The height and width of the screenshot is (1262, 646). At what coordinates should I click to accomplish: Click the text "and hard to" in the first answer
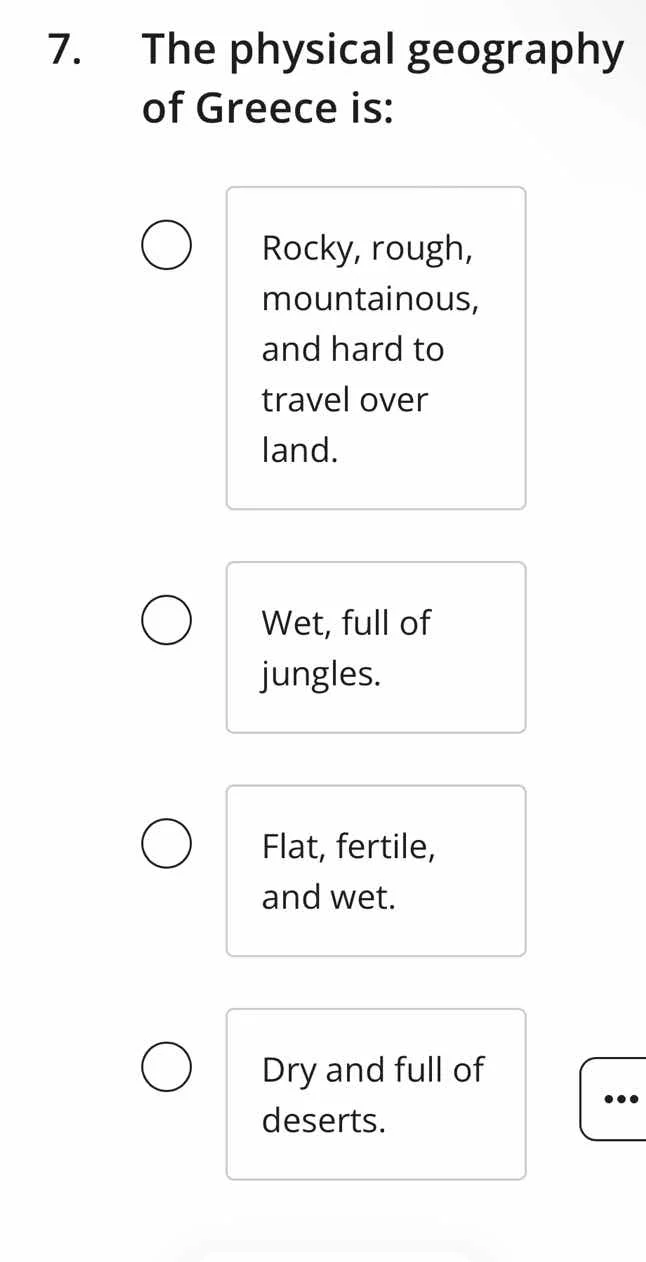coord(353,349)
